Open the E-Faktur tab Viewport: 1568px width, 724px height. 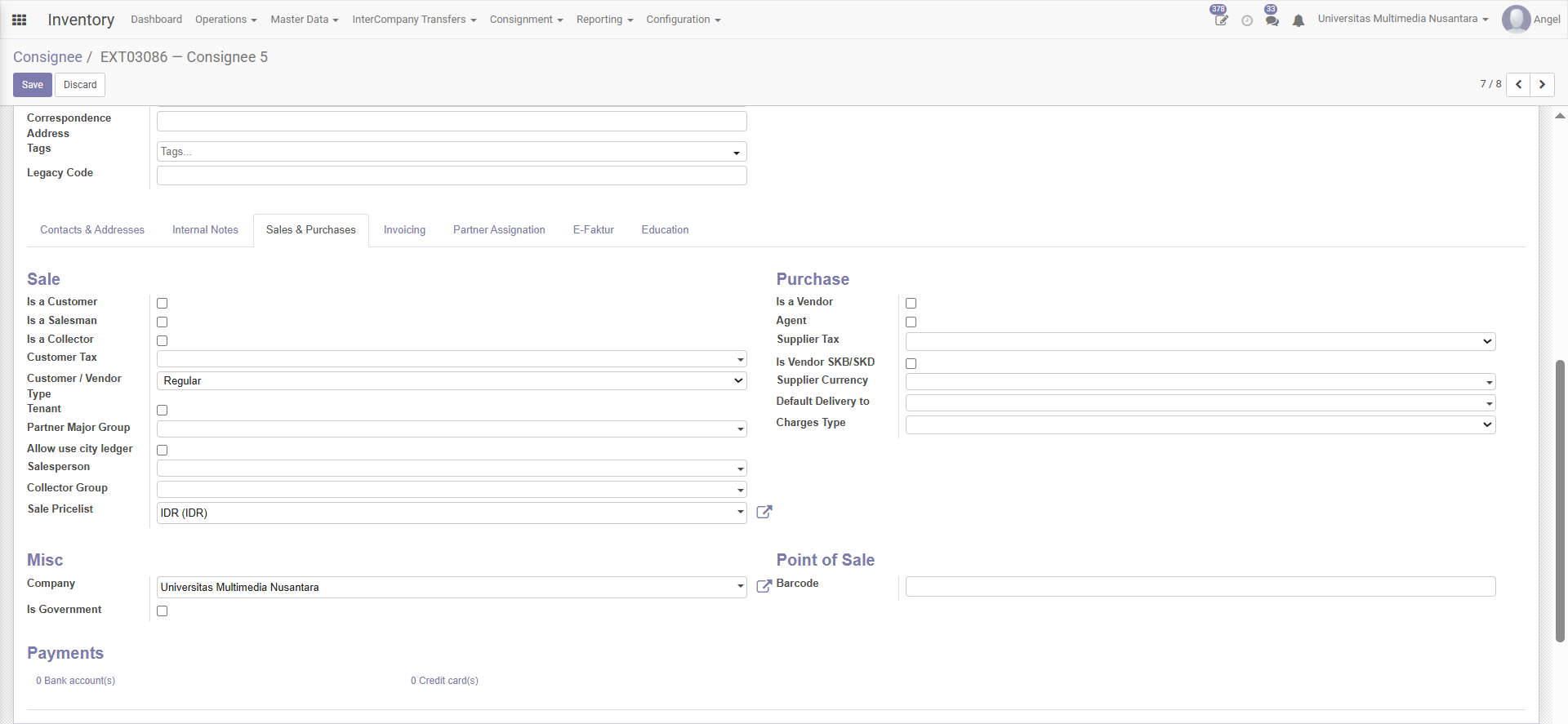point(594,230)
